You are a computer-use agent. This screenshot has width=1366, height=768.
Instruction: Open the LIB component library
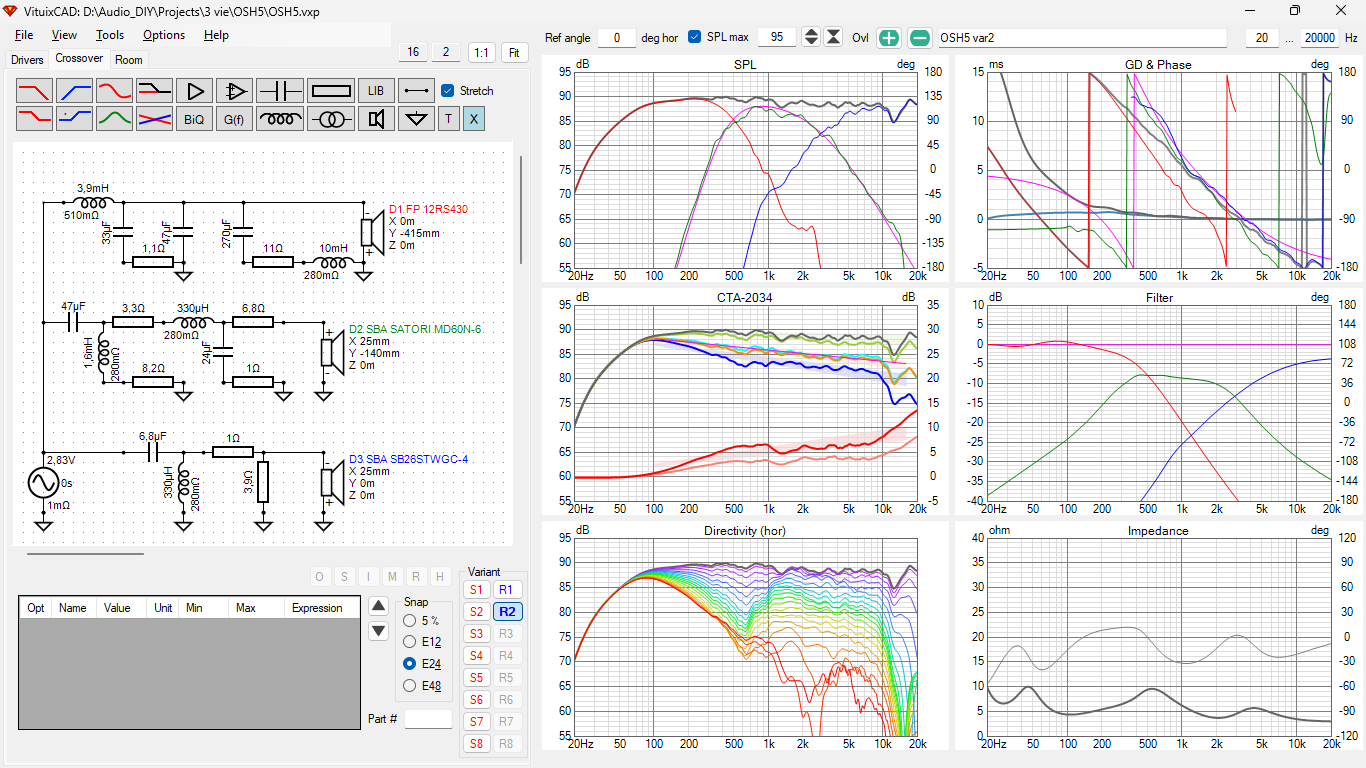tap(376, 91)
